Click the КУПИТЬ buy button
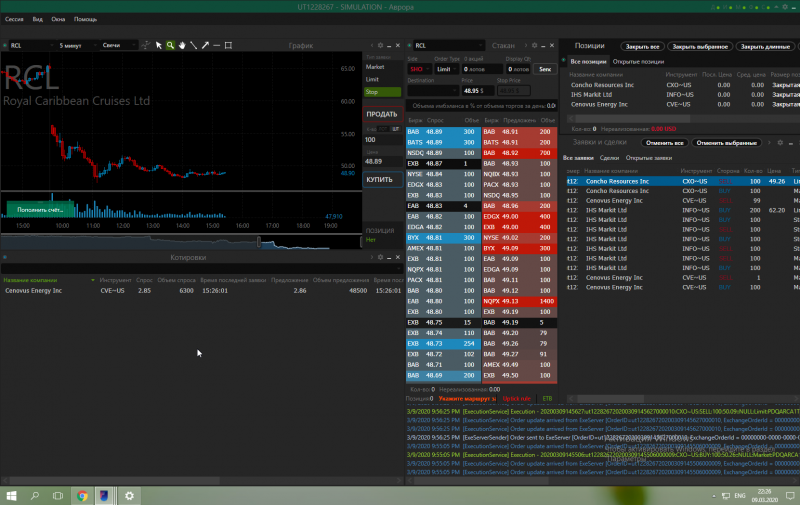The image size is (800, 505). [382, 180]
